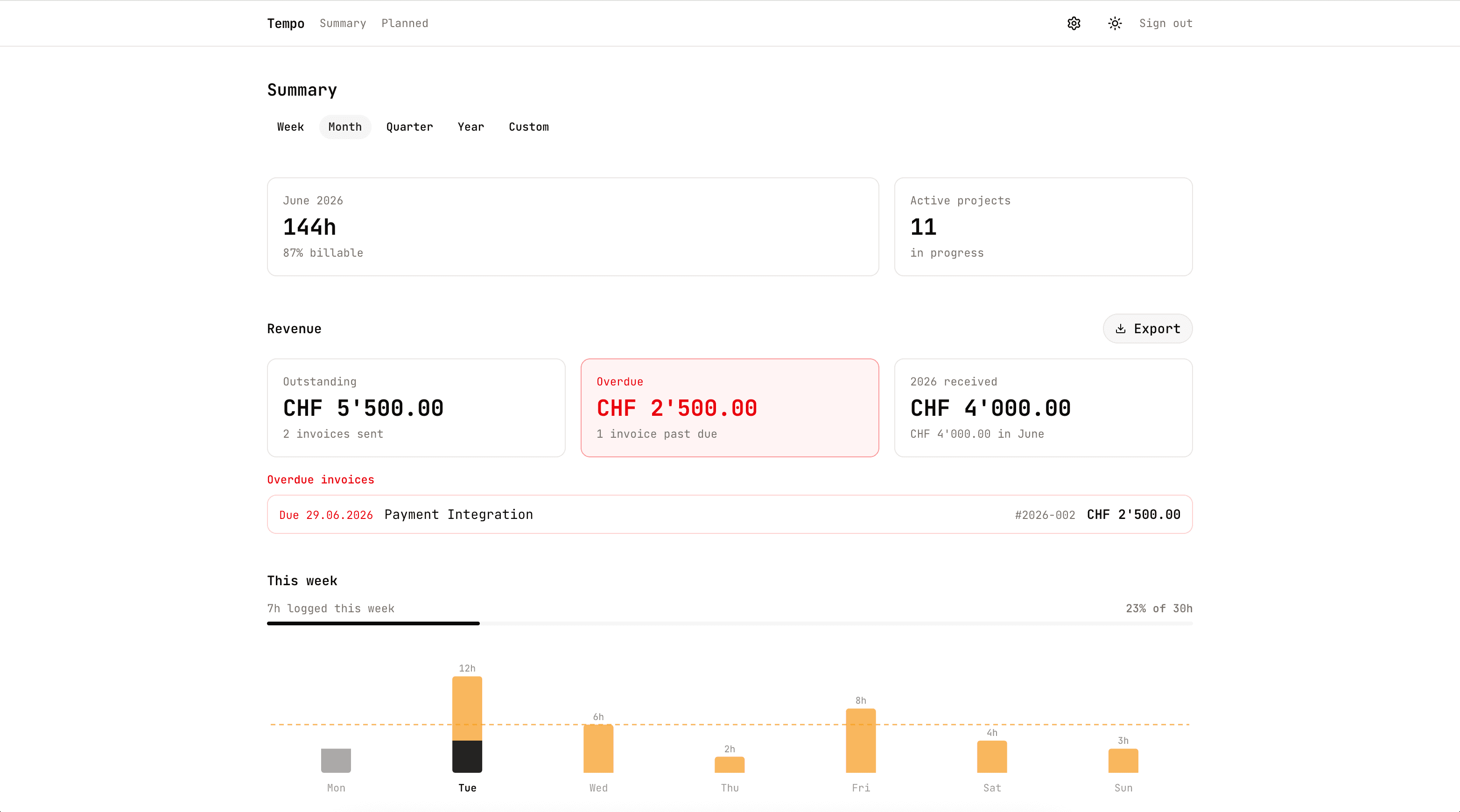
Task: Switch to the Week tab
Action: 291,127
